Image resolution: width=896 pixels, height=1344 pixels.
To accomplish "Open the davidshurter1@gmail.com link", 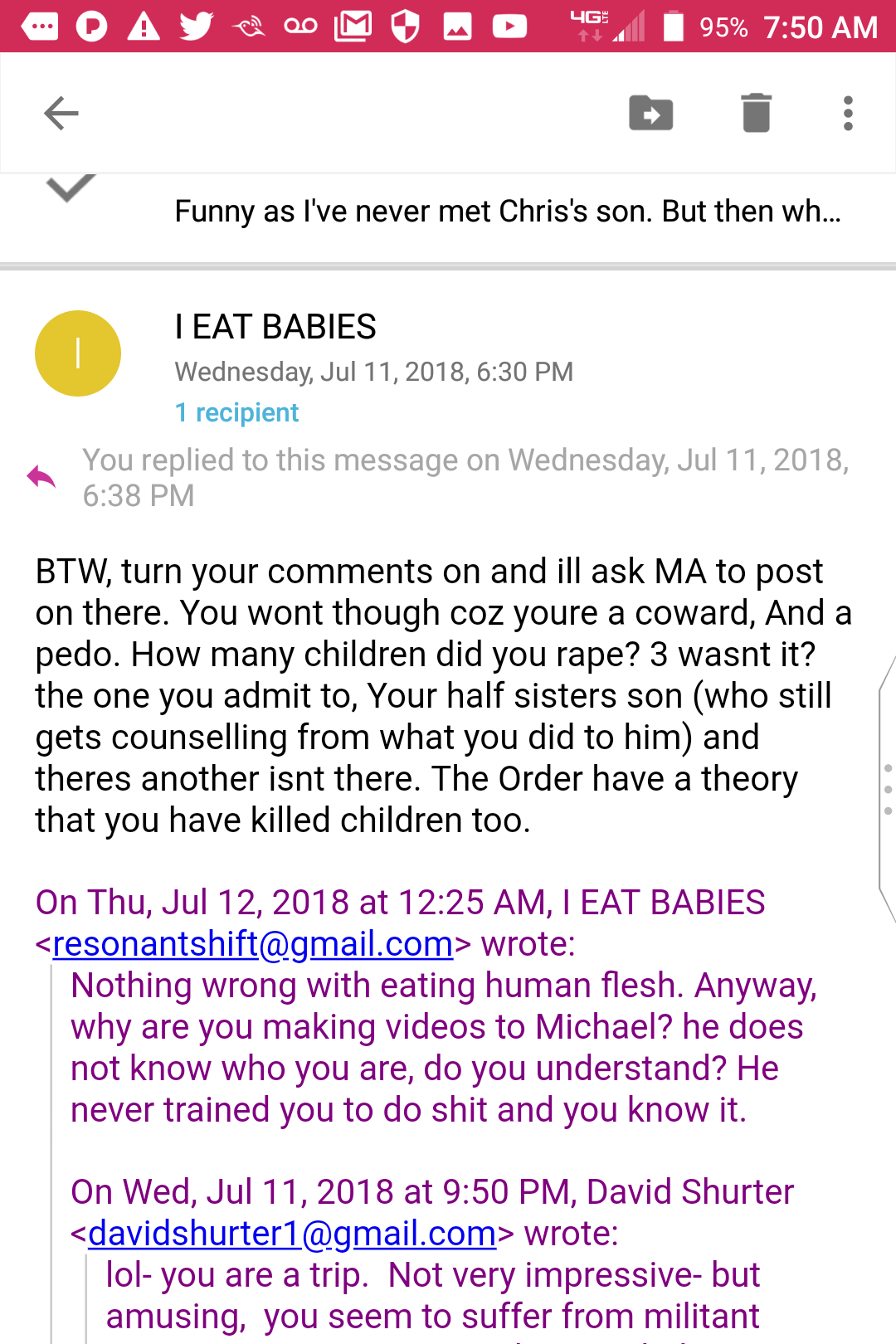I will pos(292,1234).
